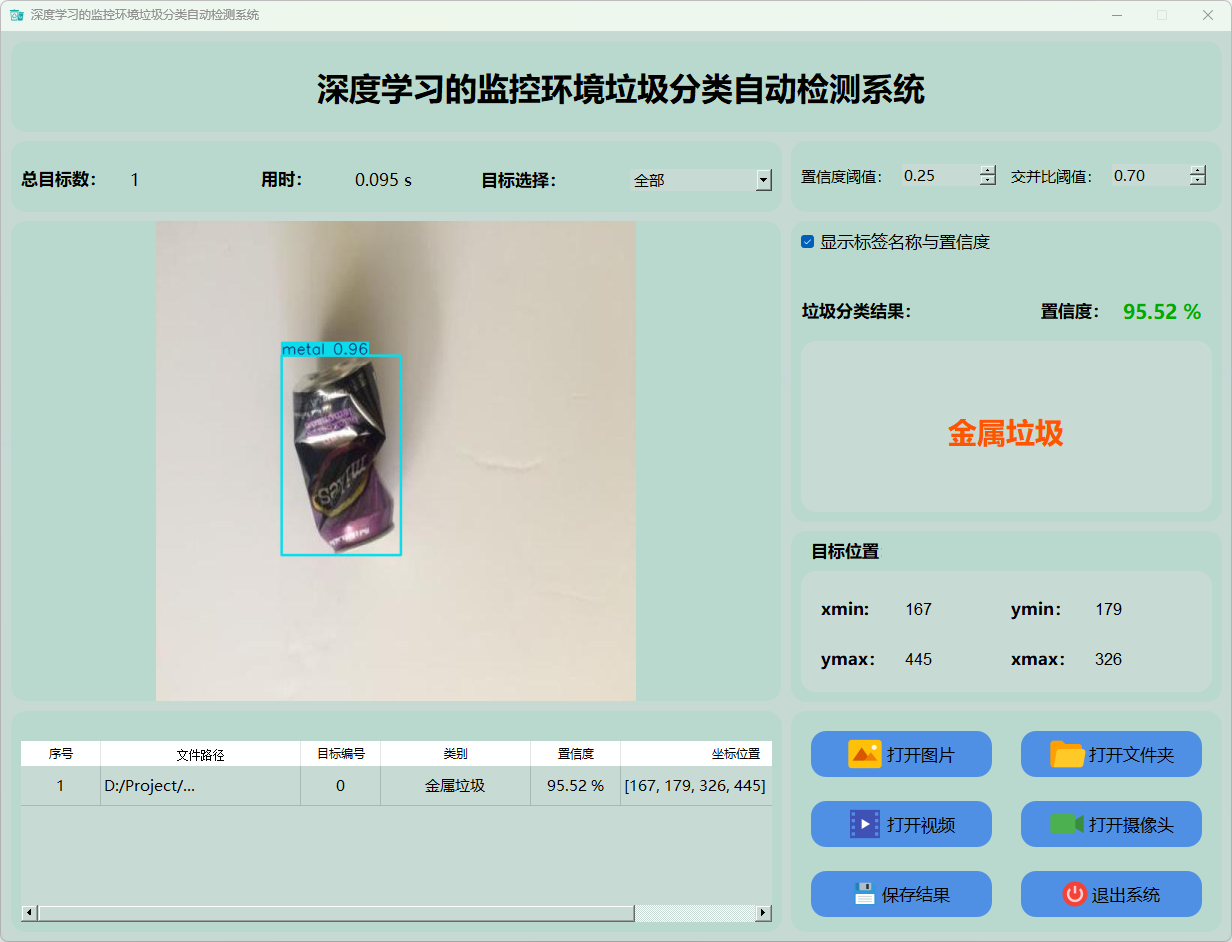Click the table's horizontal scrollbar thumb
The image size is (1232, 942).
click(336, 913)
